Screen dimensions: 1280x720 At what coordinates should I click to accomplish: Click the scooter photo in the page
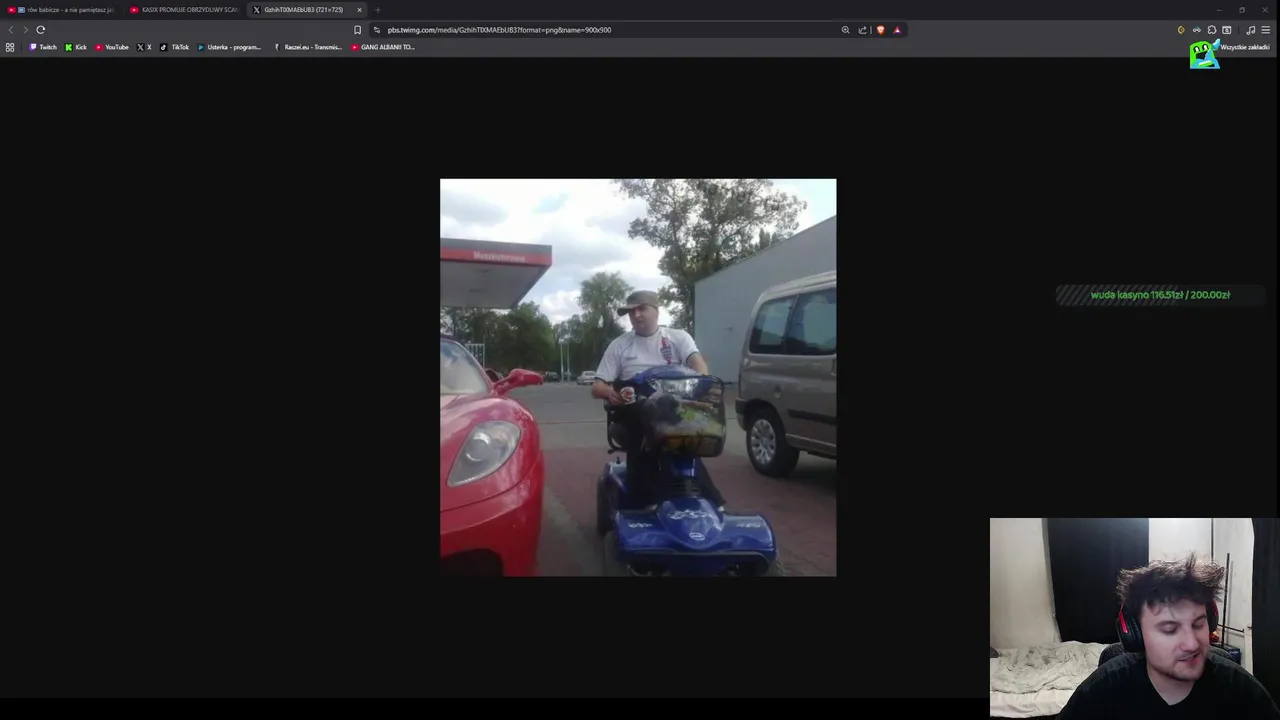[638, 378]
